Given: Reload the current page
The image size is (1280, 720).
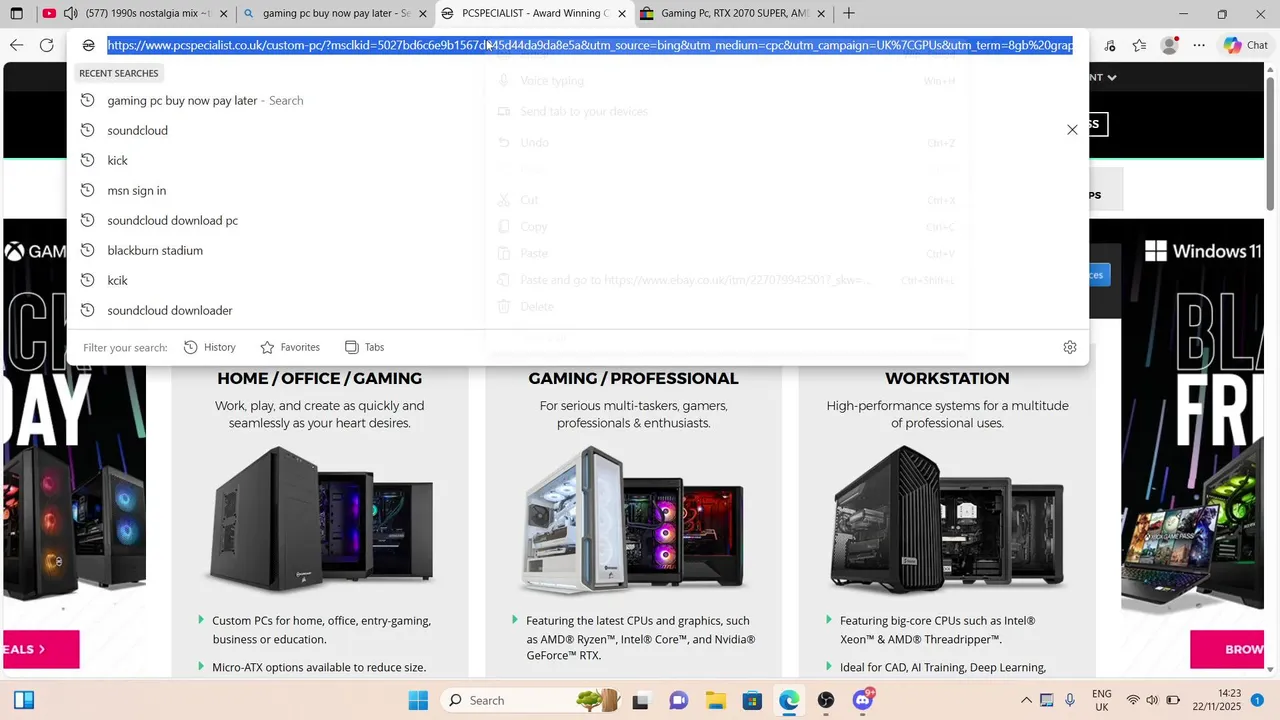Looking at the screenshot, I should coord(47,45).
